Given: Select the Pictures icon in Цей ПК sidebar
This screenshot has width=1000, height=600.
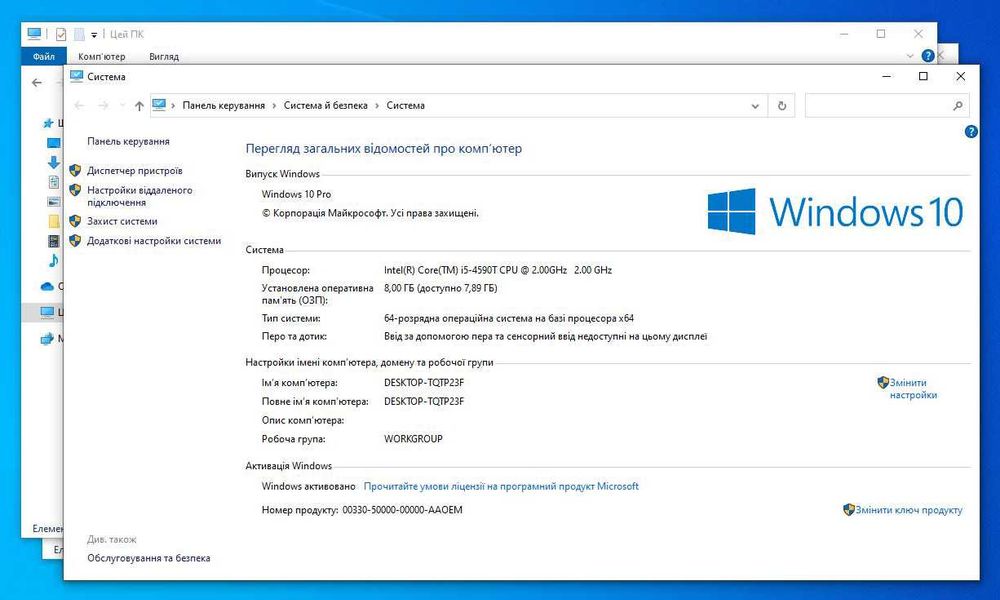Looking at the screenshot, I should (x=54, y=201).
